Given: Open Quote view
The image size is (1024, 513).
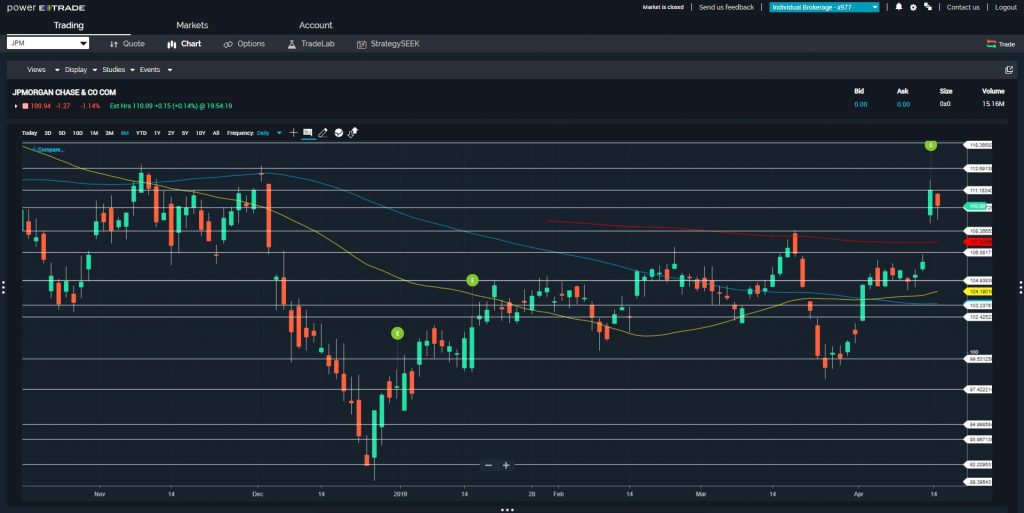Looking at the screenshot, I should tap(127, 44).
